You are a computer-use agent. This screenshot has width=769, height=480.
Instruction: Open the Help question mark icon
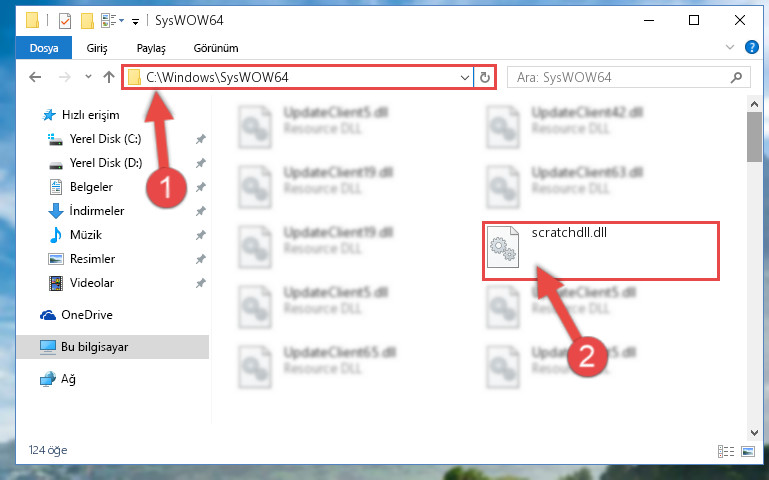coord(751,47)
